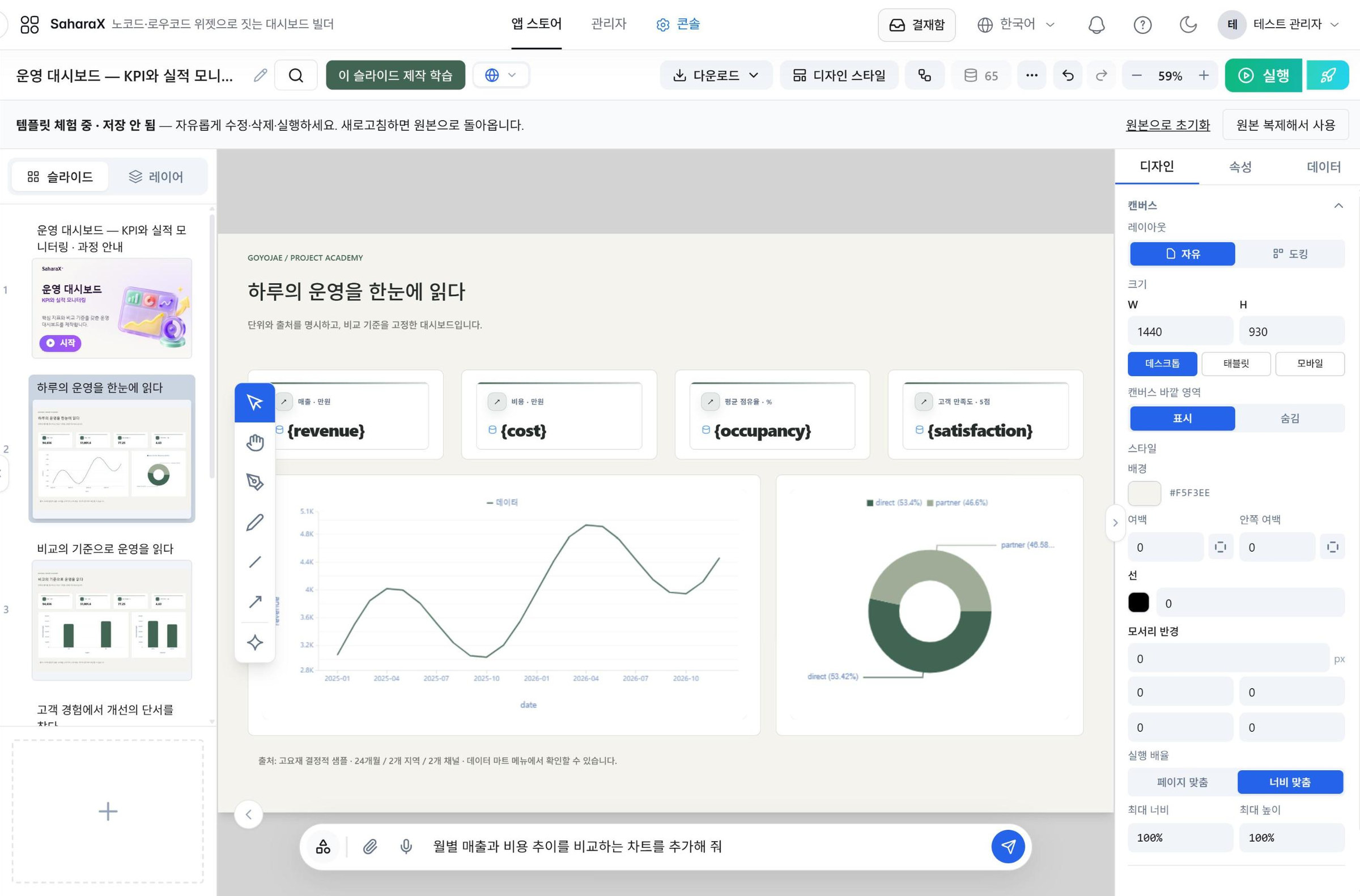Open notifications bell icon
The height and width of the screenshot is (896, 1360).
coord(1096,24)
